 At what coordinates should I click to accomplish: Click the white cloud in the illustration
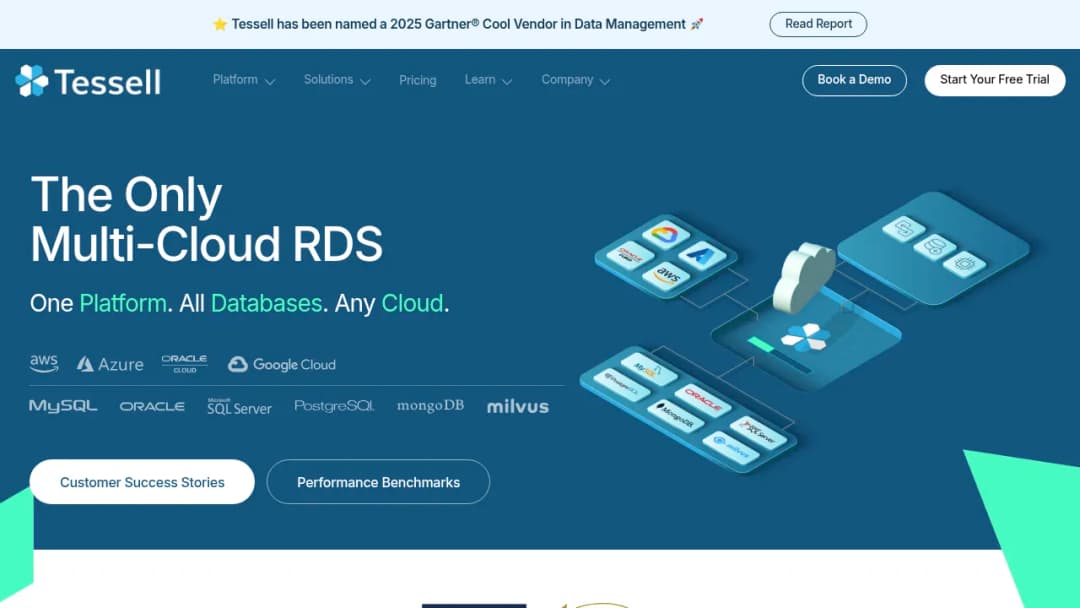803,277
